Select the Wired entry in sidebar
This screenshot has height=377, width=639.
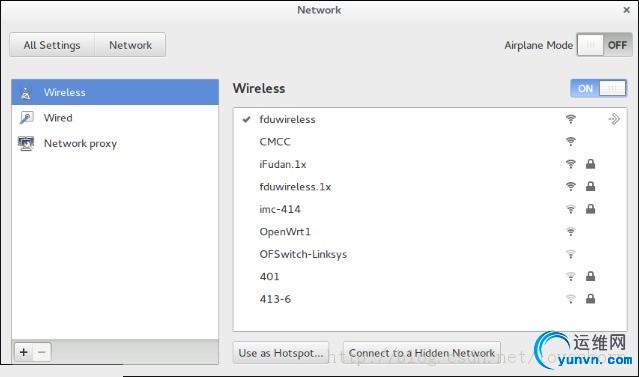point(115,118)
